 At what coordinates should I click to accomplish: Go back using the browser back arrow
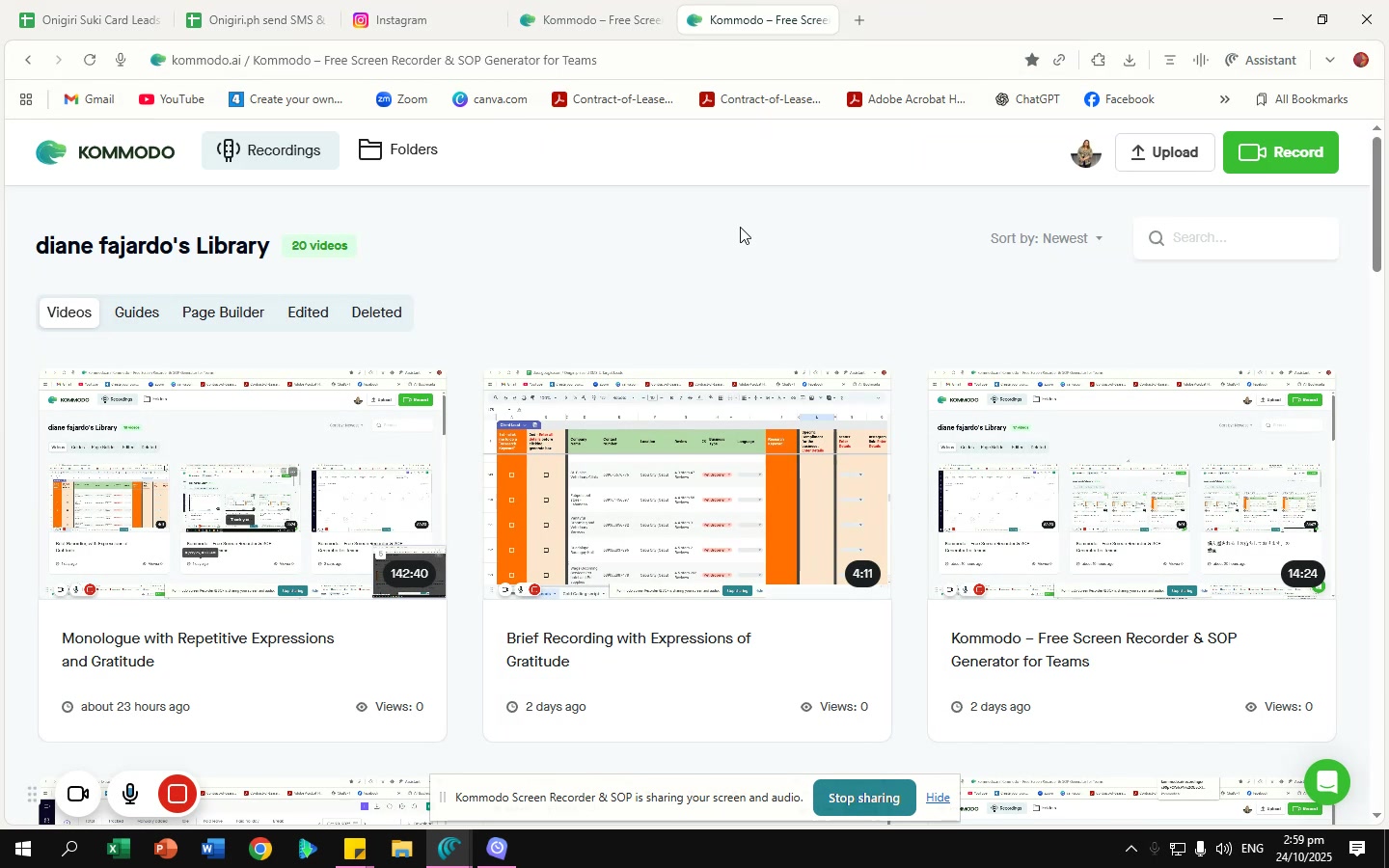pyautogui.click(x=29, y=60)
